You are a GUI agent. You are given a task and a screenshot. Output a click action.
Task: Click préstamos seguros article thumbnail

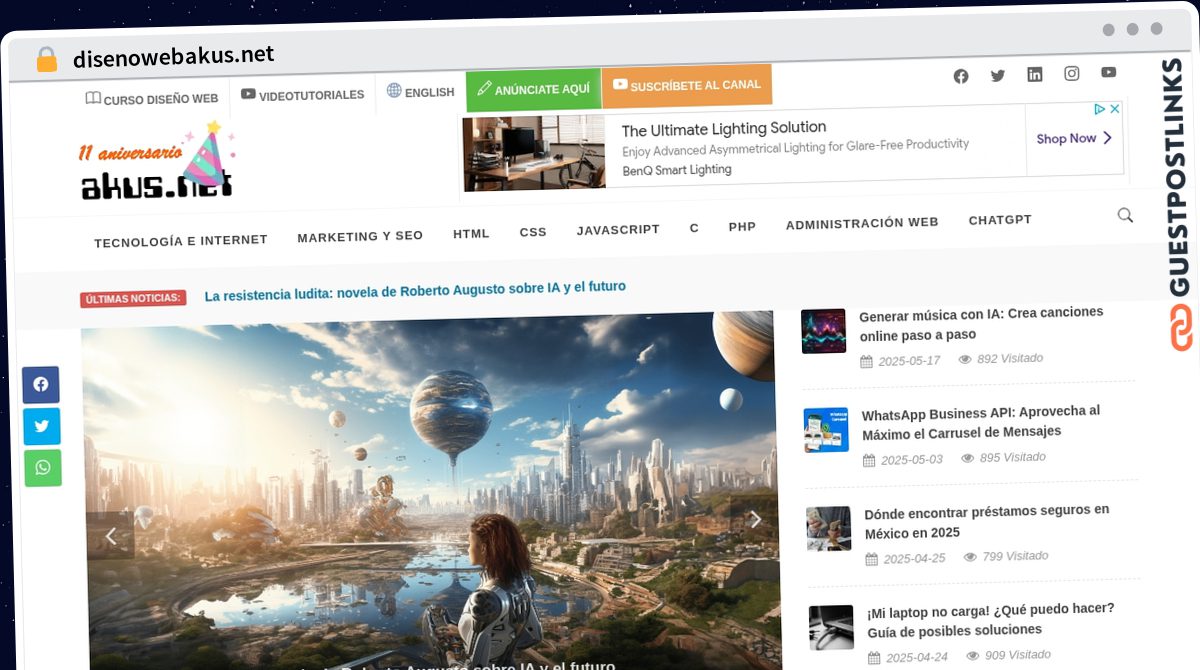829,529
